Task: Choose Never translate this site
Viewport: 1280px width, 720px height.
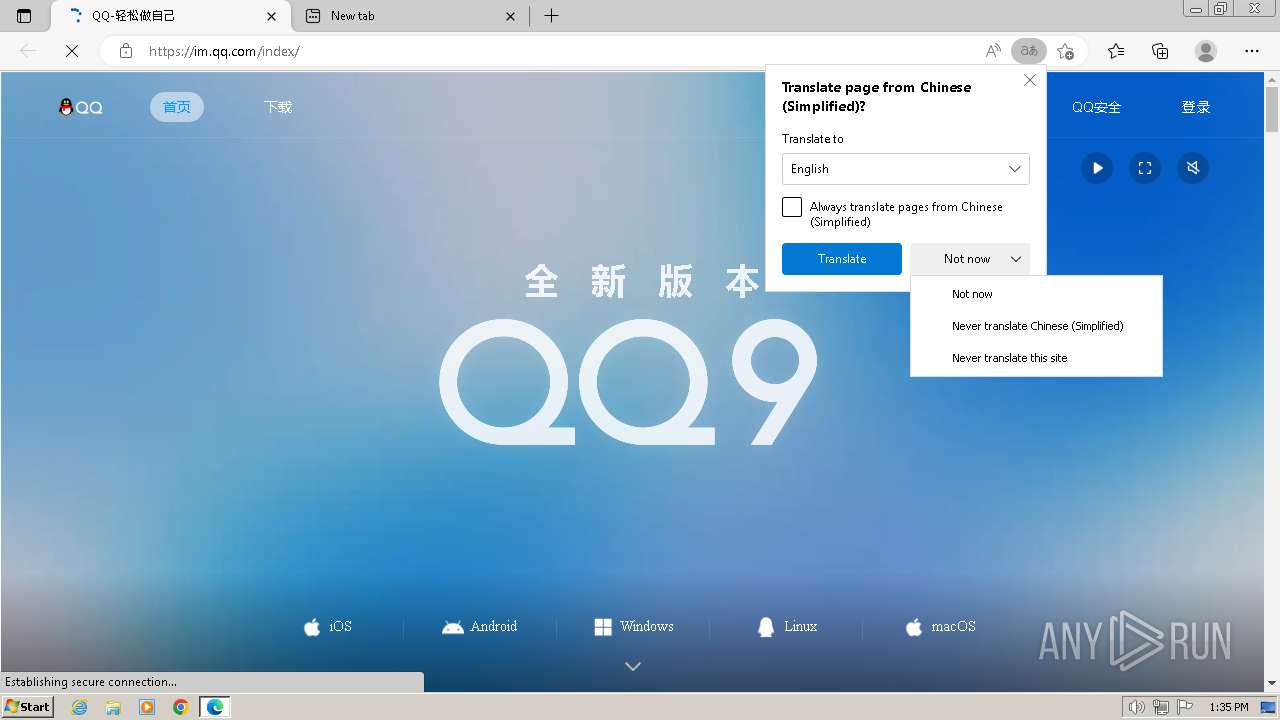Action: pos(1036,358)
